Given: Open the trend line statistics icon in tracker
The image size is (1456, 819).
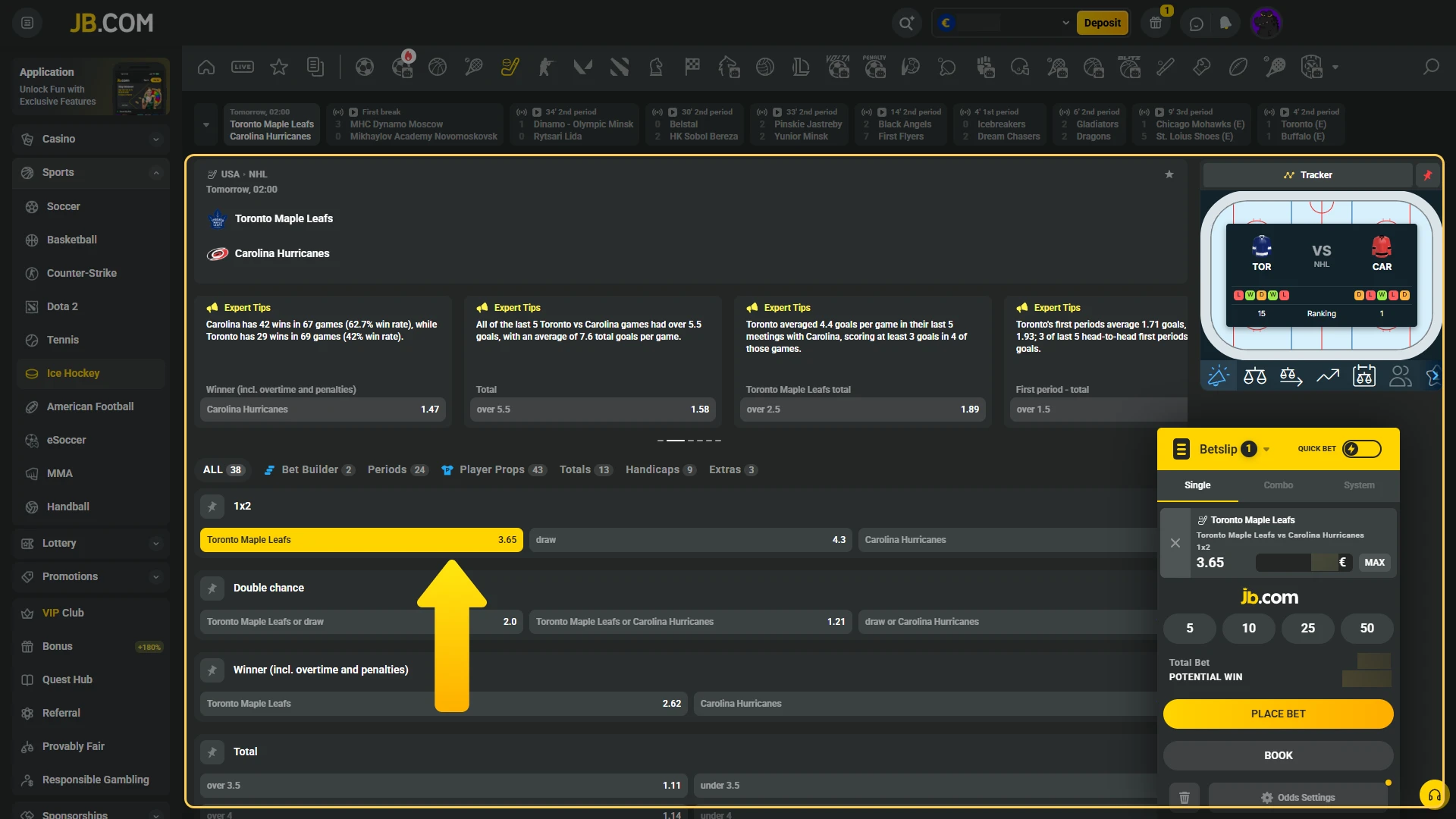Looking at the screenshot, I should pos(1328,376).
